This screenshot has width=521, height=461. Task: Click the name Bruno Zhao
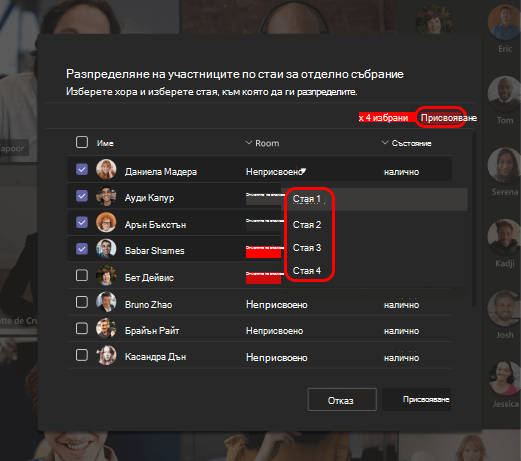click(x=148, y=305)
